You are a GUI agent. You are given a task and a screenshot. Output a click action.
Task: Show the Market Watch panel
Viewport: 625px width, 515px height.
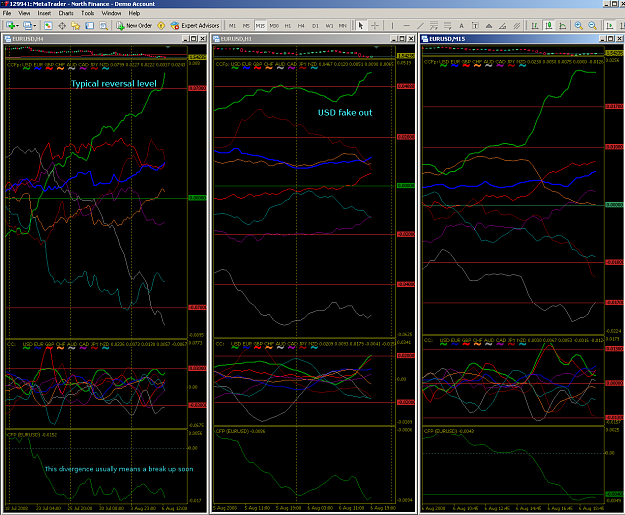point(48,26)
